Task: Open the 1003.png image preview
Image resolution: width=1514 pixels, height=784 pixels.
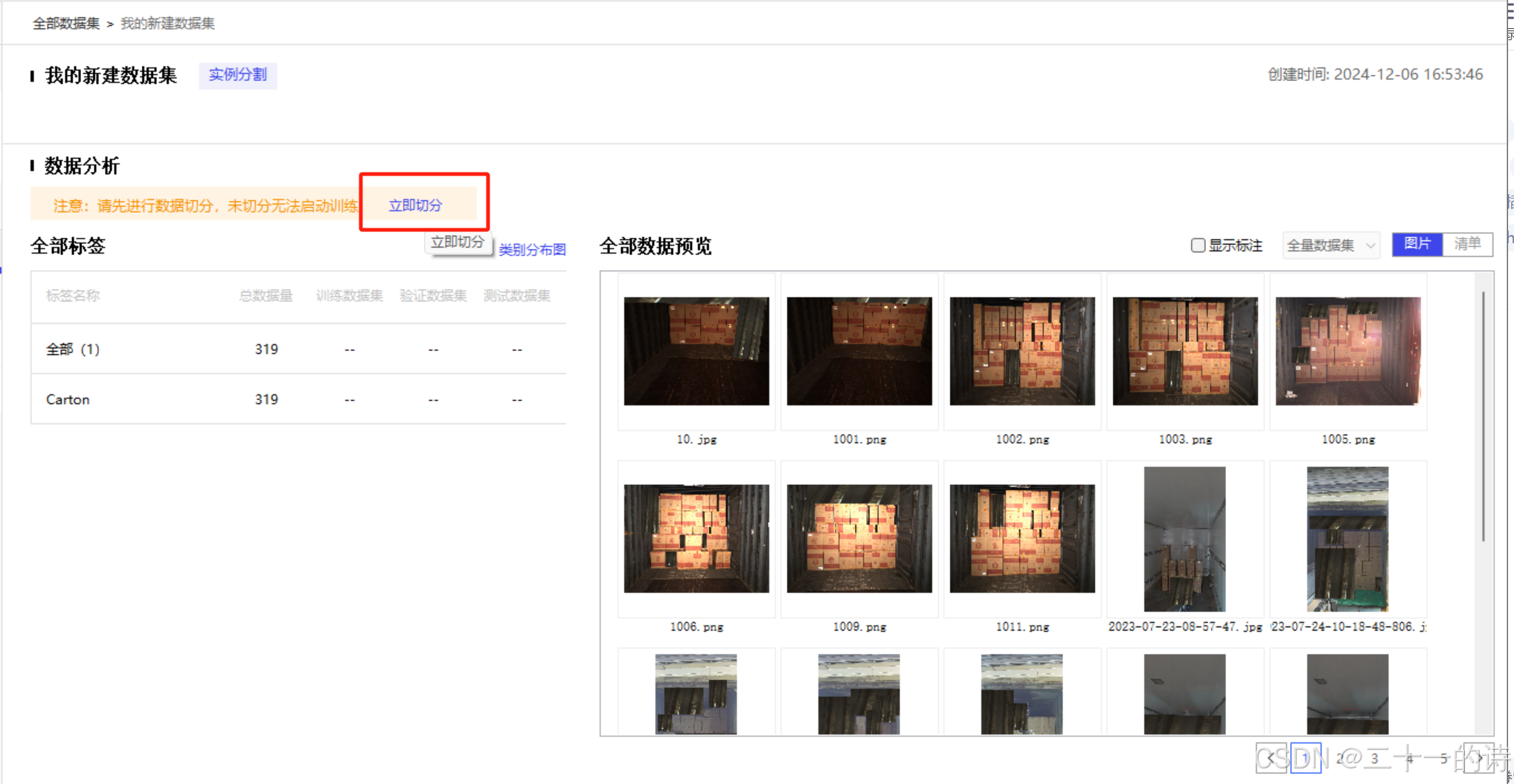Action: [x=1185, y=351]
